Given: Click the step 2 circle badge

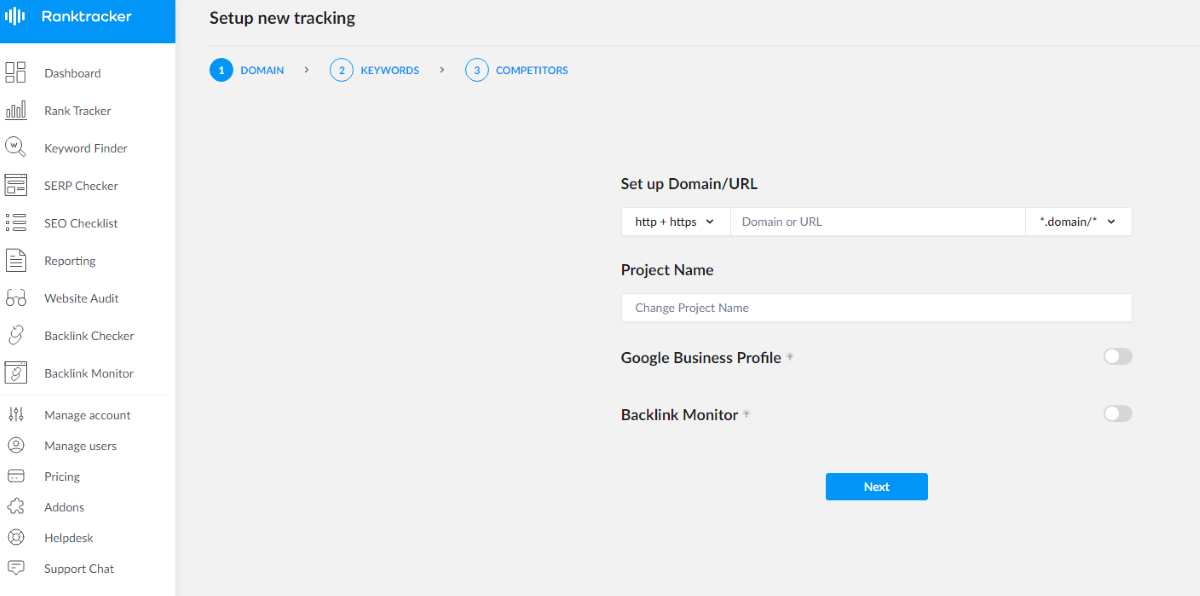Looking at the screenshot, I should coord(341,70).
